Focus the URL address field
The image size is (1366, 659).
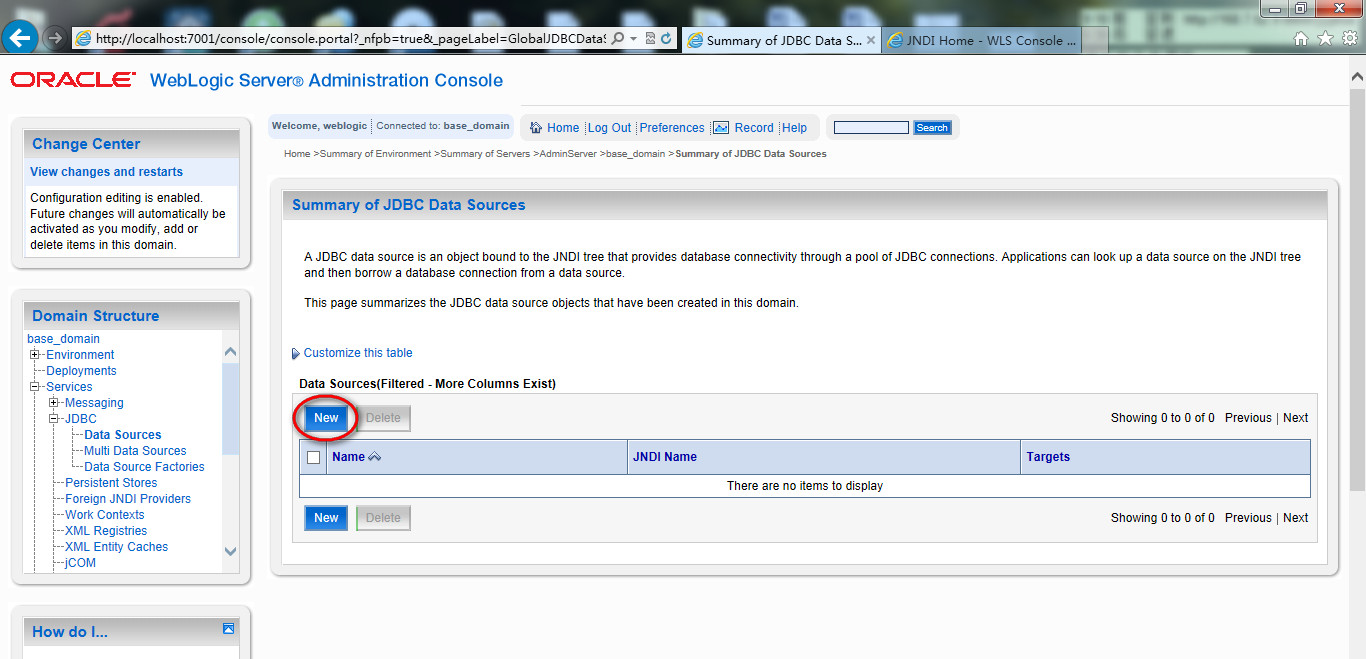pos(350,38)
